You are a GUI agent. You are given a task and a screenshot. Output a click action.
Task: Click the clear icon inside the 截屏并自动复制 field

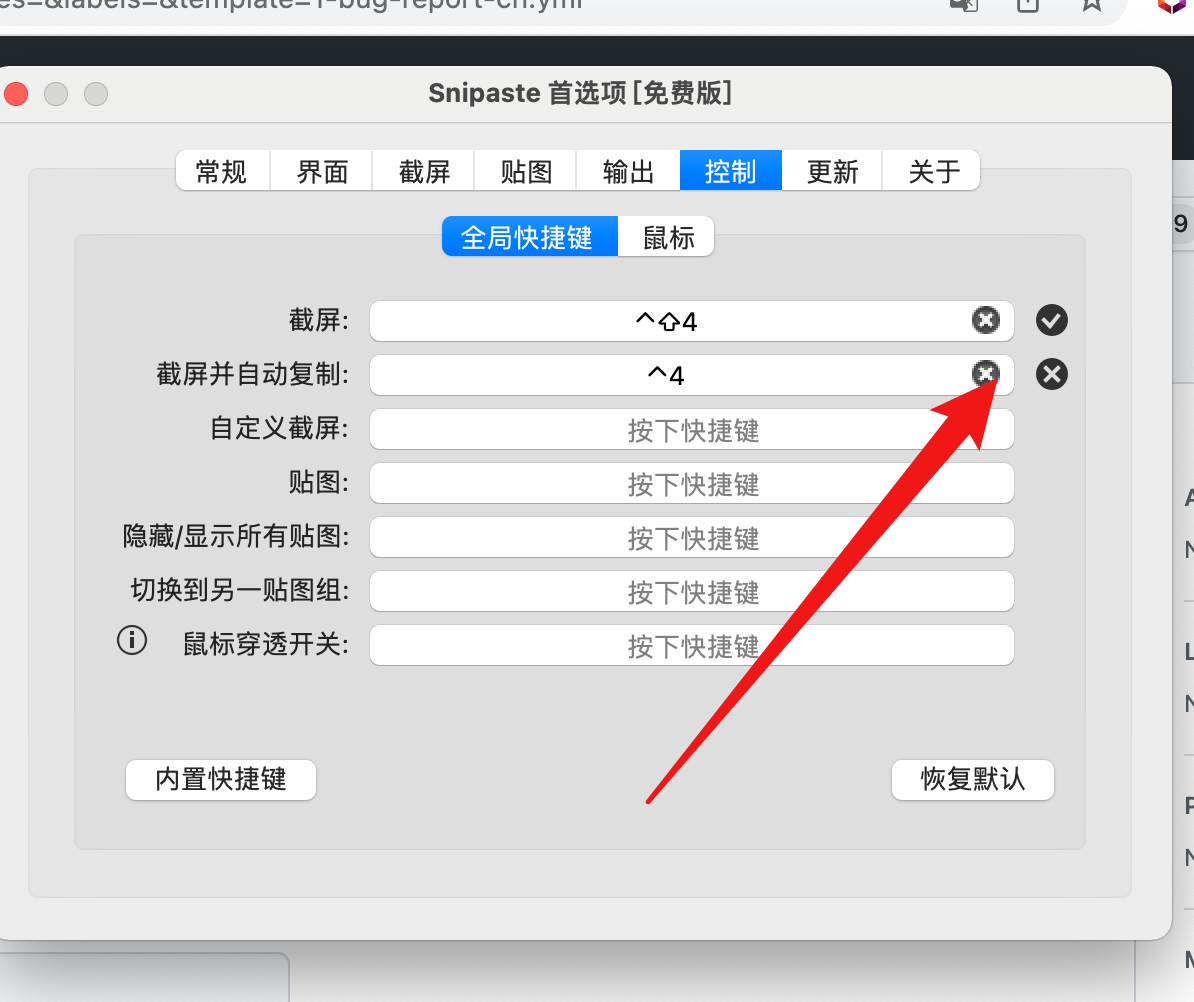[x=986, y=374]
